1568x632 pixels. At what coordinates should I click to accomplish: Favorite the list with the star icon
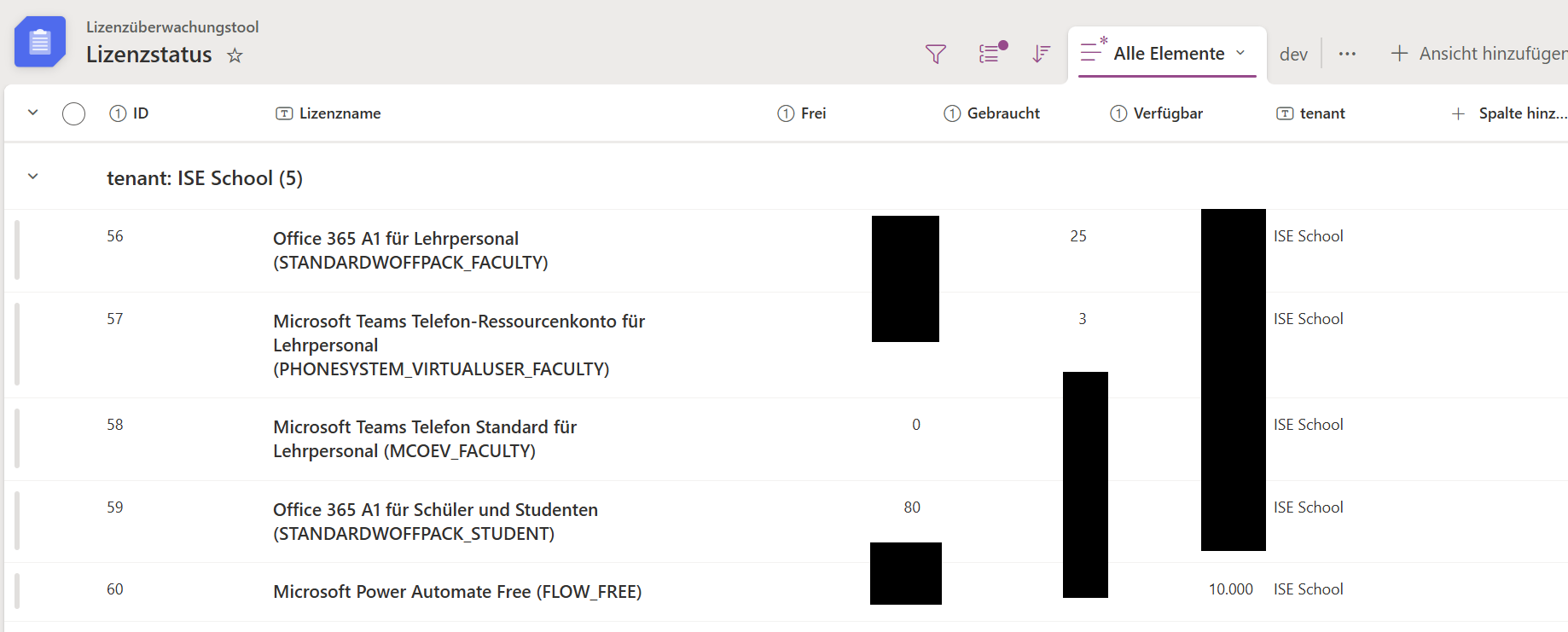point(235,55)
